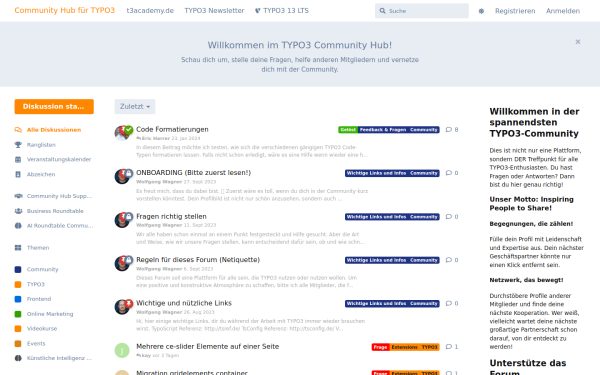
Task: Open the Themen sidebar text link
Action: [x=38, y=248]
